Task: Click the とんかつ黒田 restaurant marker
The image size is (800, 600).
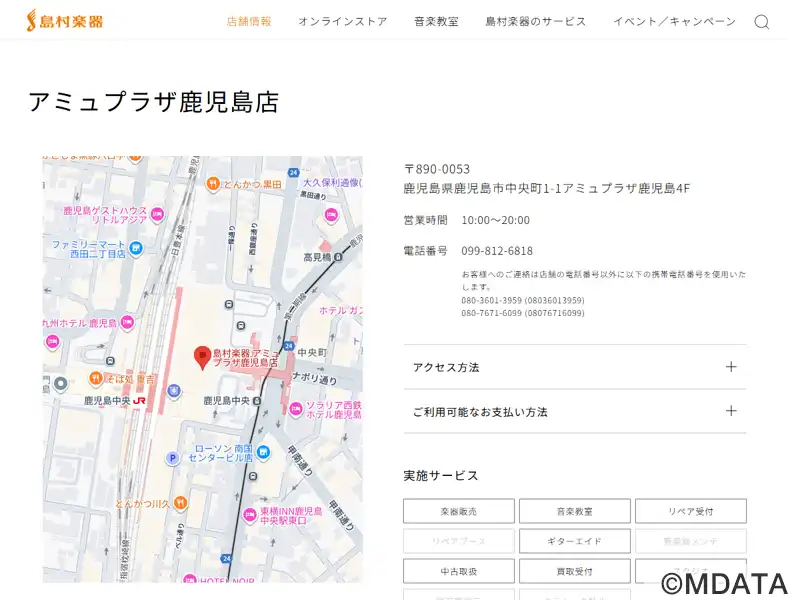Action: coord(213,184)
